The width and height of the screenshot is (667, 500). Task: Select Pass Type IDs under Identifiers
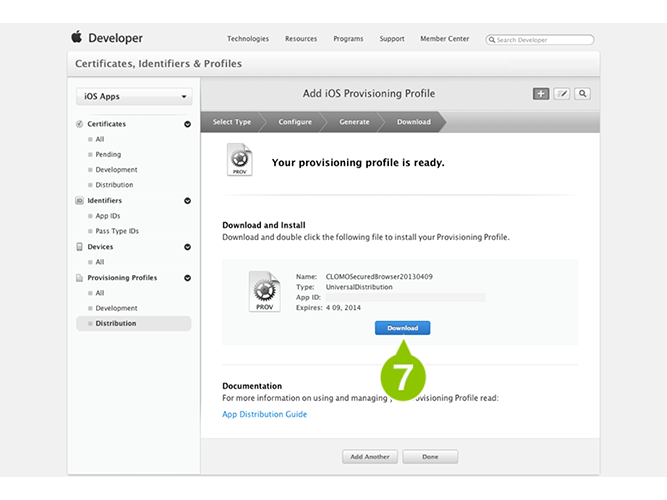coord(117,231)
